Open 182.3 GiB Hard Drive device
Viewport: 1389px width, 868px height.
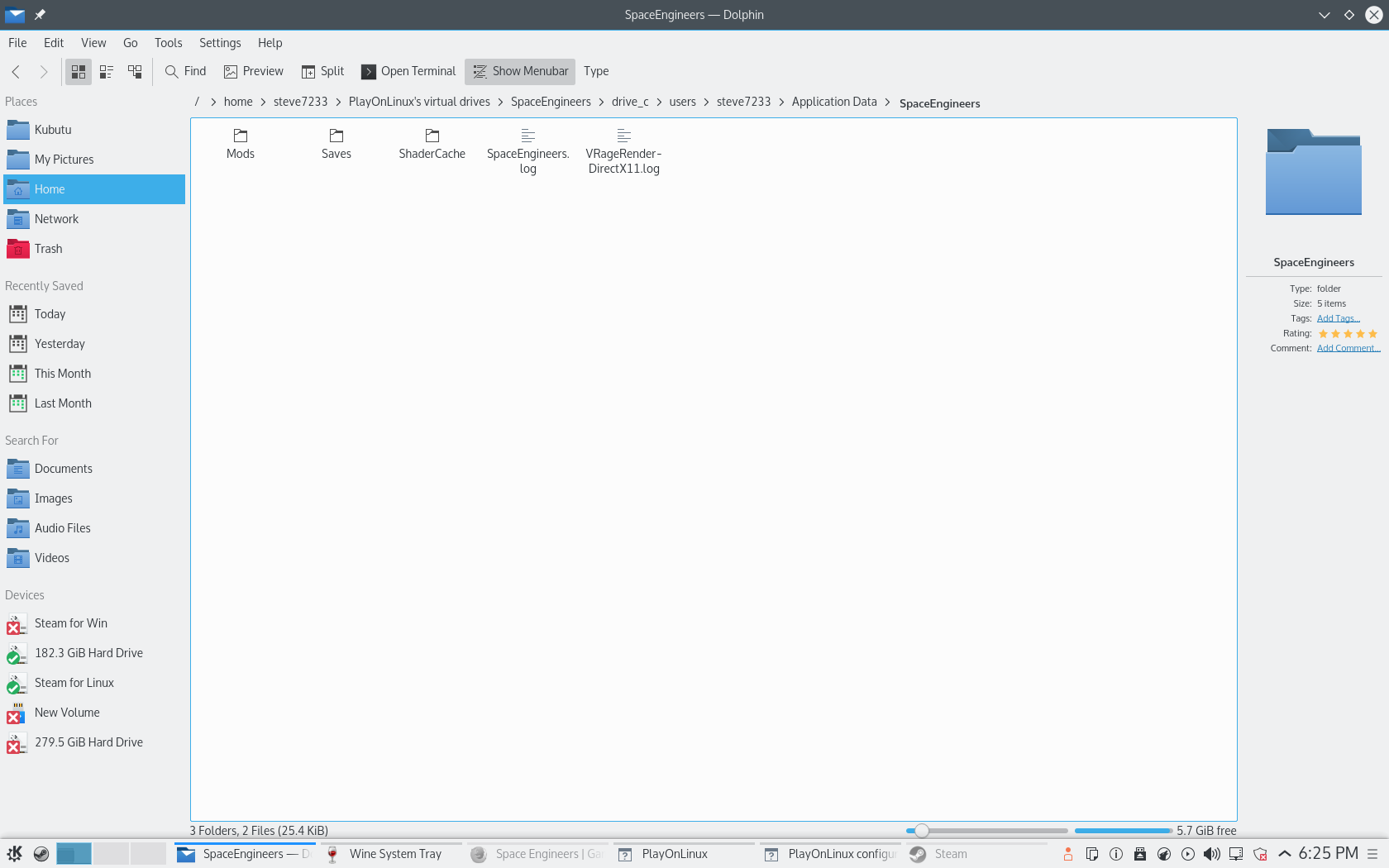coord(94,653)
